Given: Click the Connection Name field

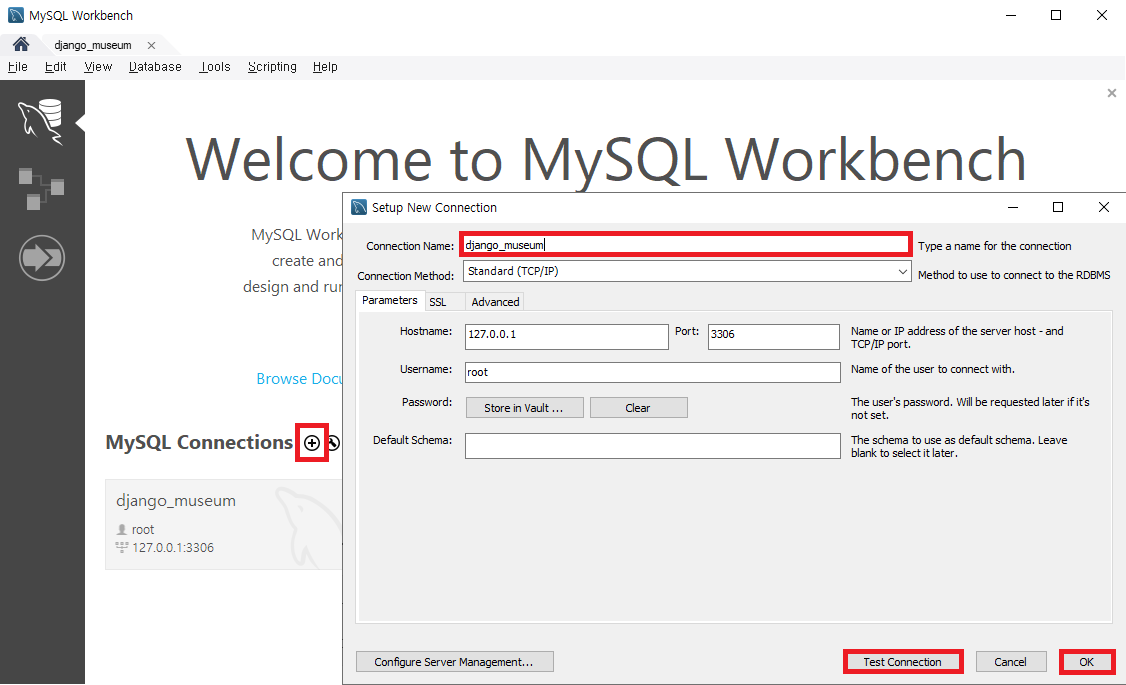Looking at the screenshot, I should coord(686,245).
